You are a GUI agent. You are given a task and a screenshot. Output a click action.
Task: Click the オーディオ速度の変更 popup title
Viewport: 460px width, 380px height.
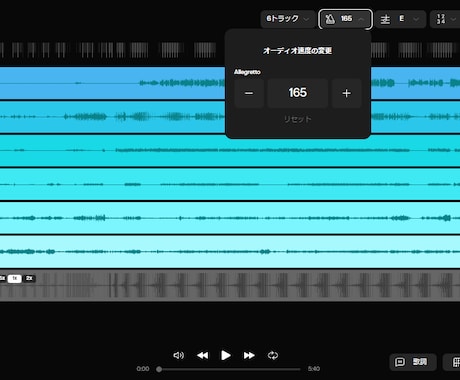[298, 51]
